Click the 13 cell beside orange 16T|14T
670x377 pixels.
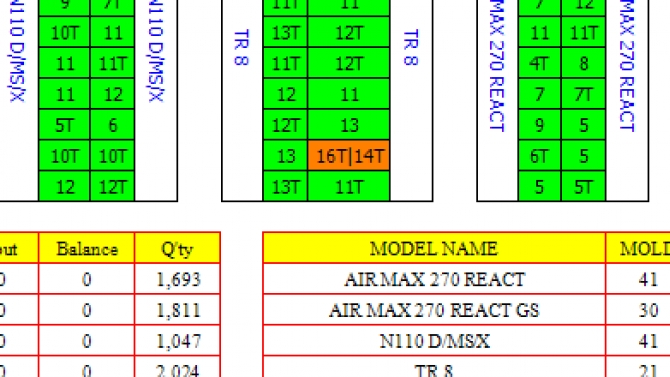(285, 156)
